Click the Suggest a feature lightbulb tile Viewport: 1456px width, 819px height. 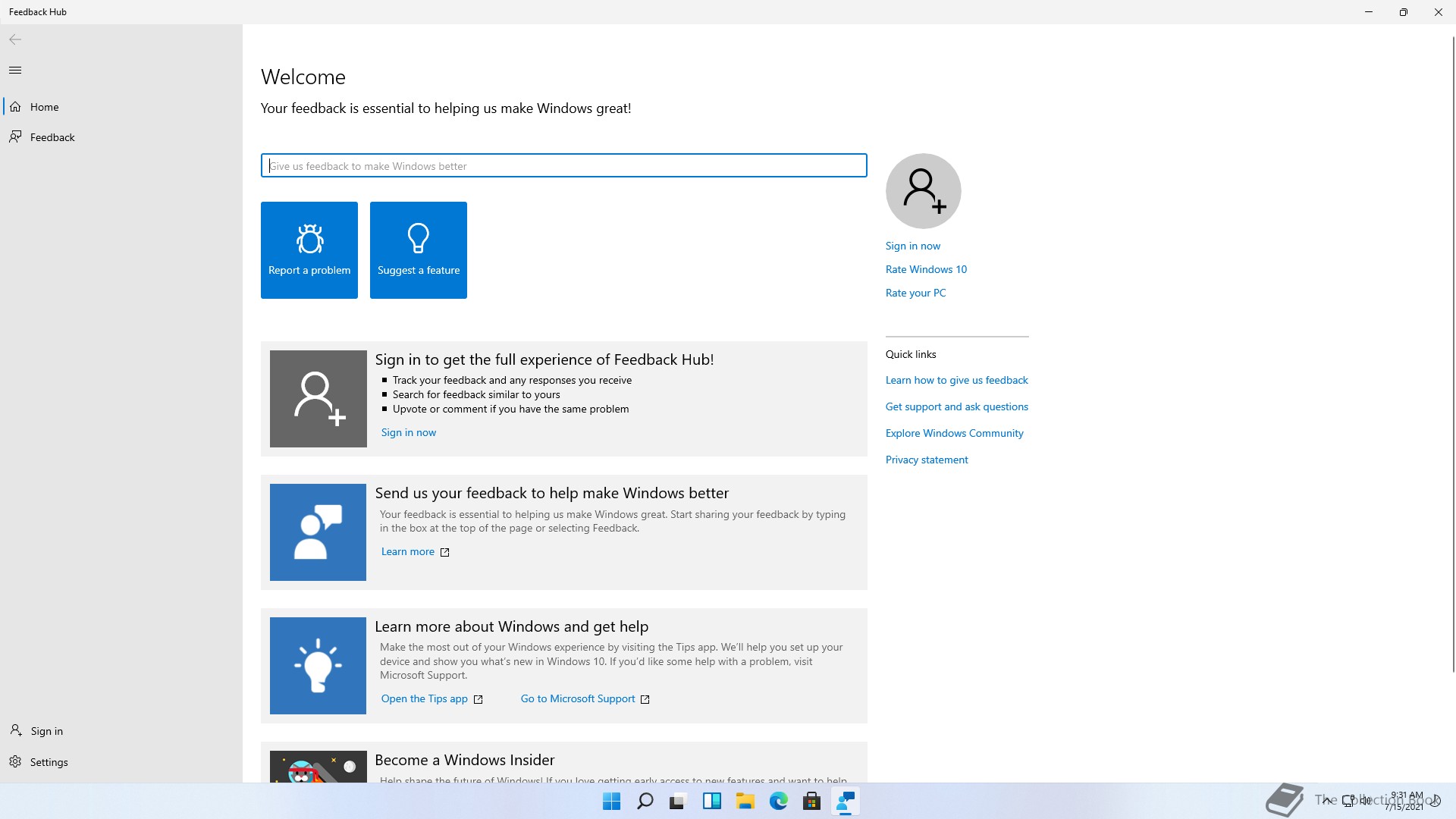click(x=418, y=249)
